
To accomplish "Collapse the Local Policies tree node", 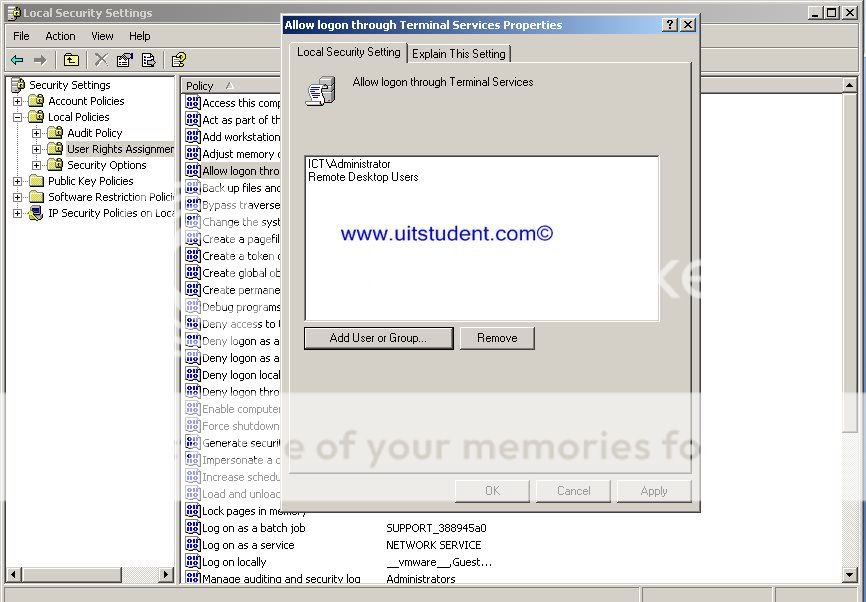I will click(17, 117).
